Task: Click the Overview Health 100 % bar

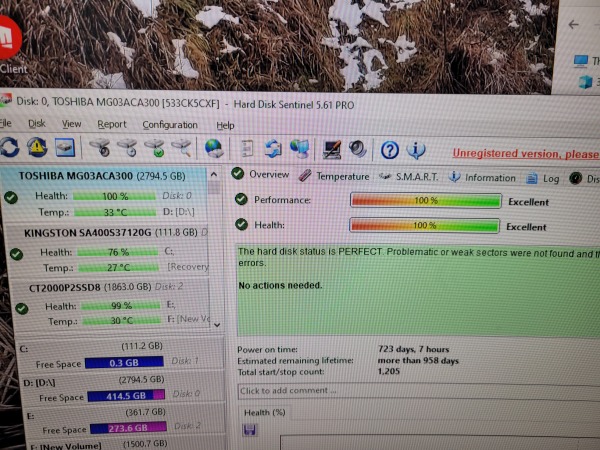Action: tap(424, 225)
